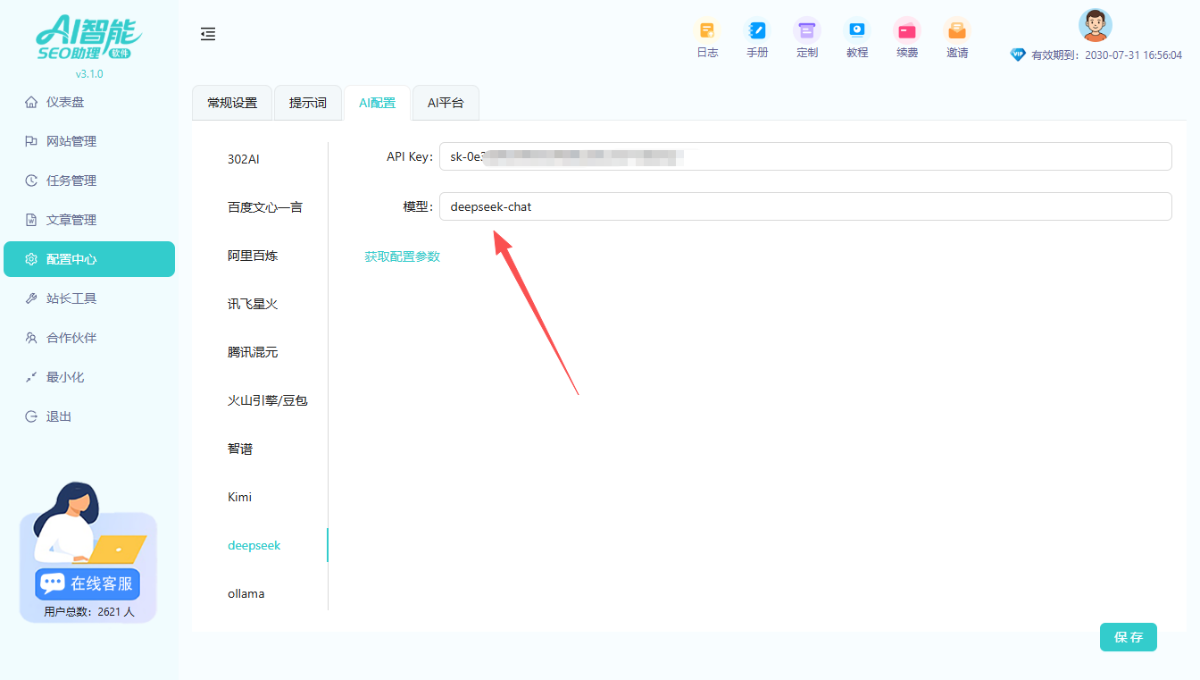Click the API Key input field
Image resolution: width=1200 pixels, height=680 pixels.
pyautogui.click(x=805, y=156)
